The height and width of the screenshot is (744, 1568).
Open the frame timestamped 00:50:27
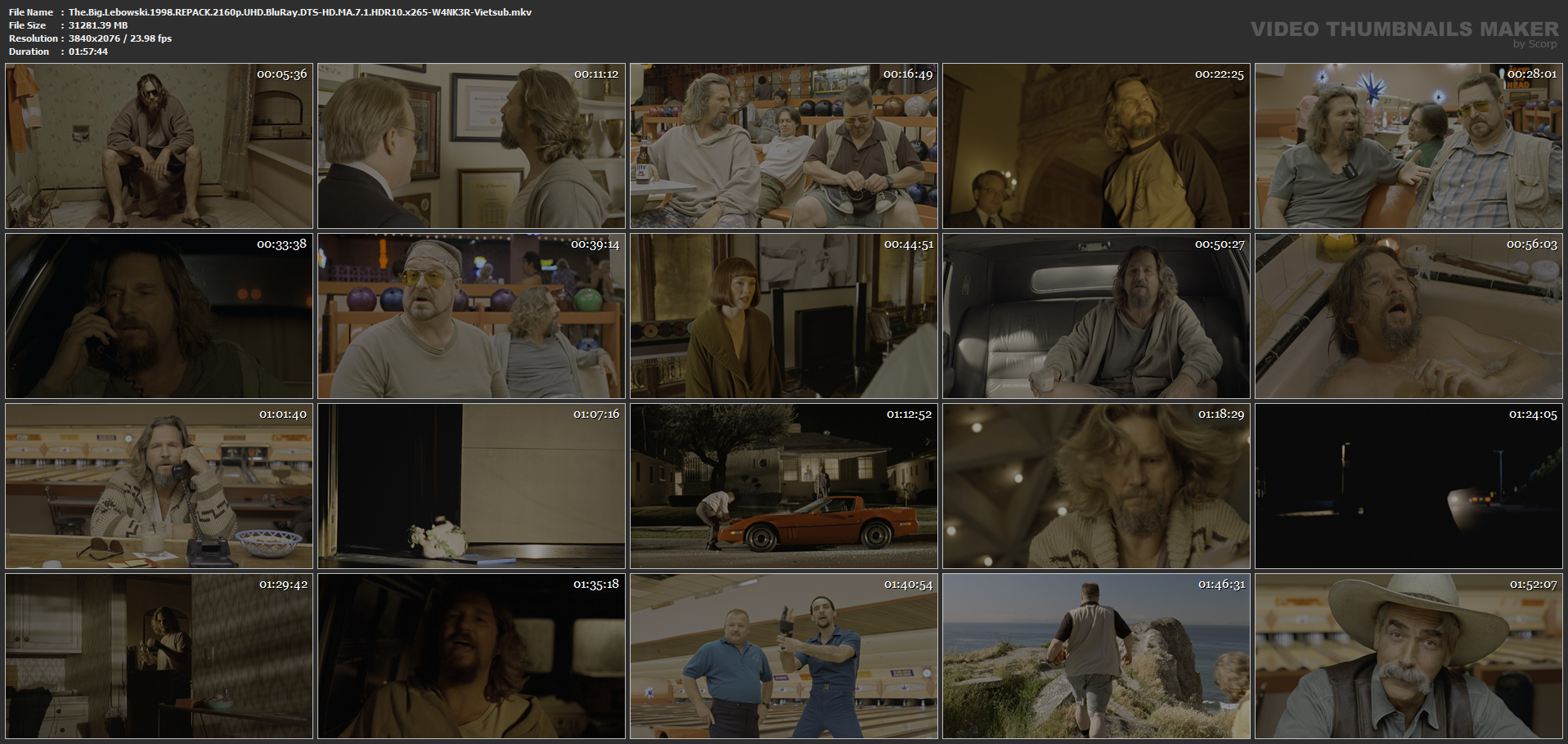[1096, 316]
